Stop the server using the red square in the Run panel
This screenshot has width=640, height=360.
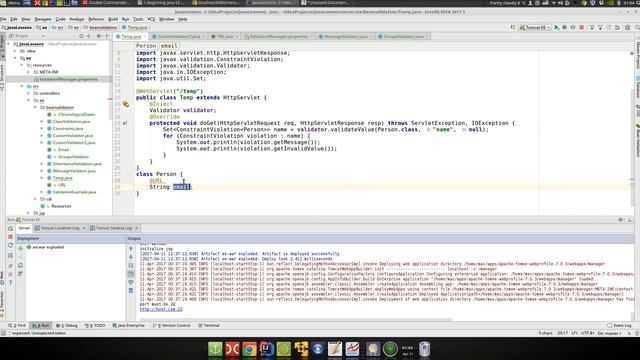(x=11, y=237)
